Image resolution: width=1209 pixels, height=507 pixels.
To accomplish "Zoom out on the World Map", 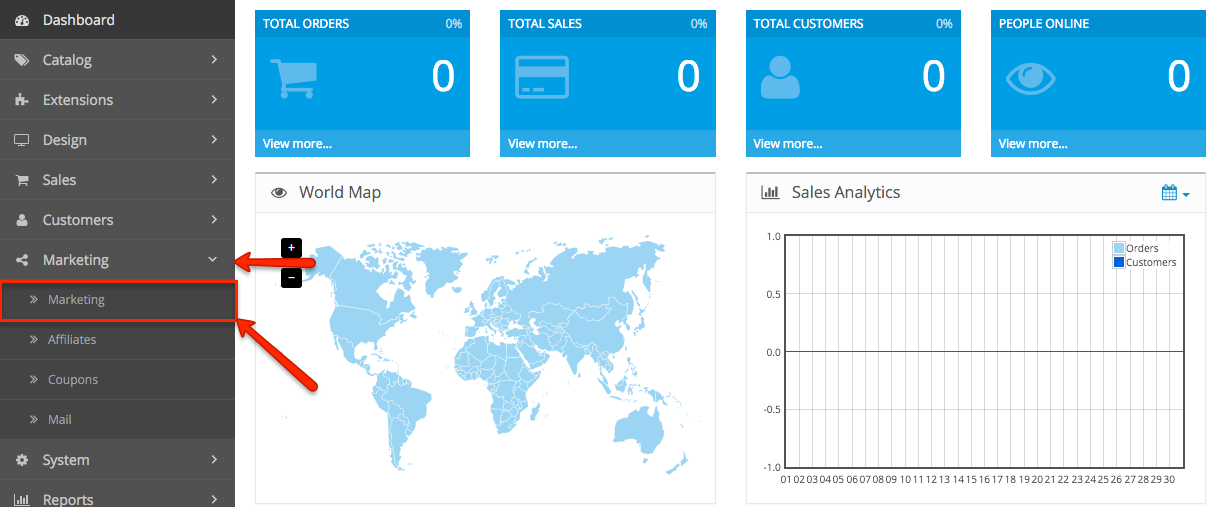I will click(x=291, y=277).
